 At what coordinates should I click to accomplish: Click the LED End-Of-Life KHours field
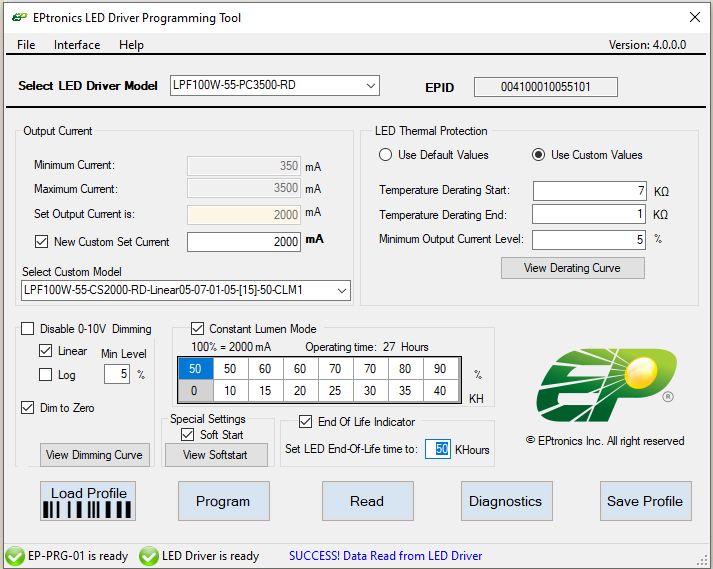[438, 449]
